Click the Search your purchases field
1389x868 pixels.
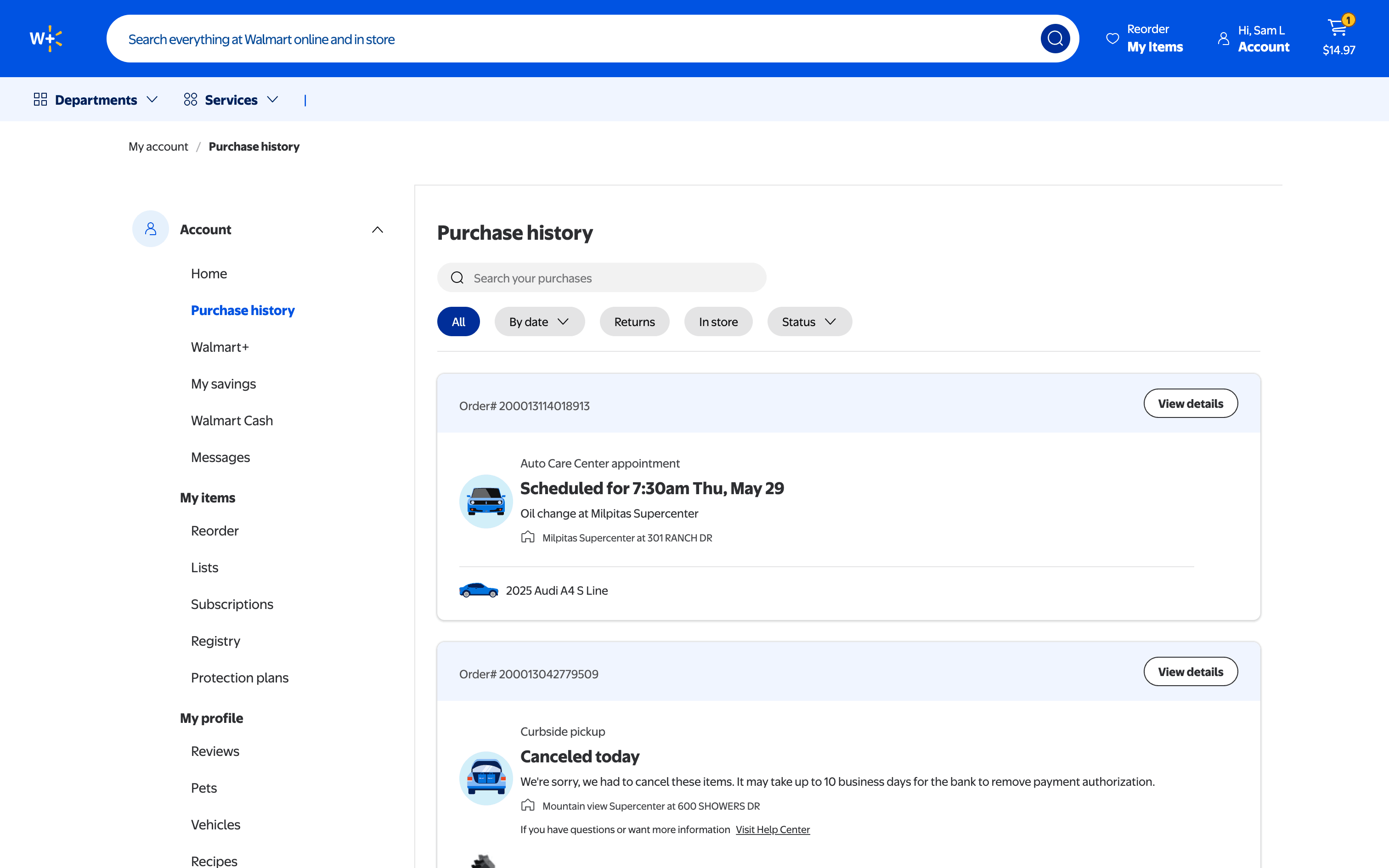pos(602,278)
